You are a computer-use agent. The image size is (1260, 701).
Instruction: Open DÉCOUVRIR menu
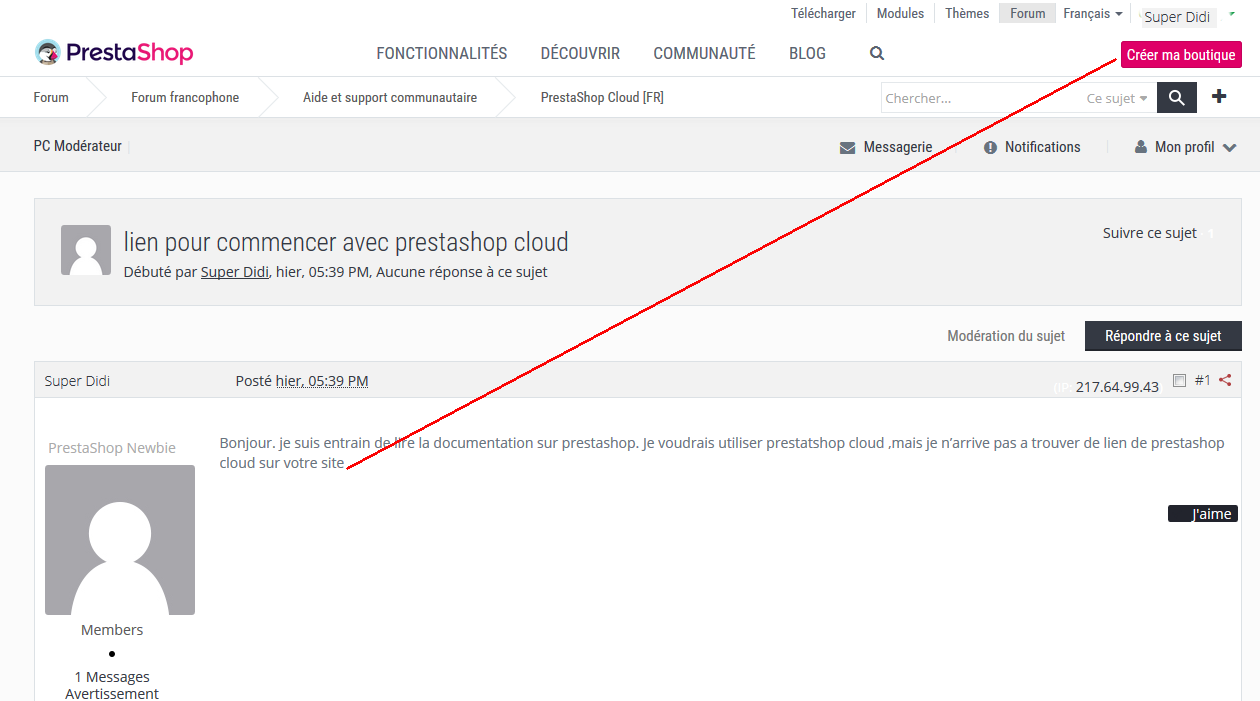coord(580,54)
